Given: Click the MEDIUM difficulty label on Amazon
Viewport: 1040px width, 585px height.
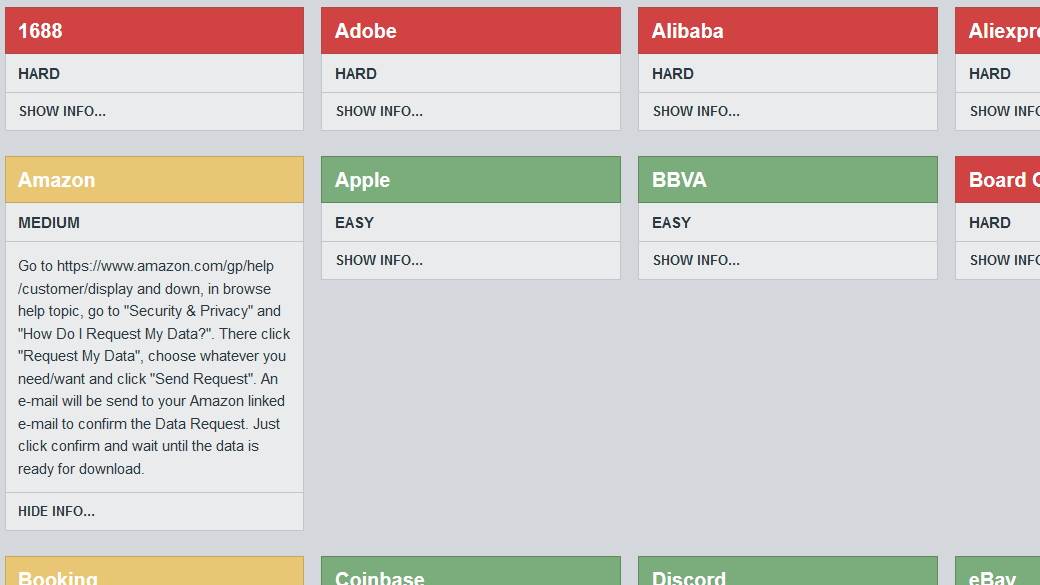Looking at the screenshot, I should click(49, 222).
